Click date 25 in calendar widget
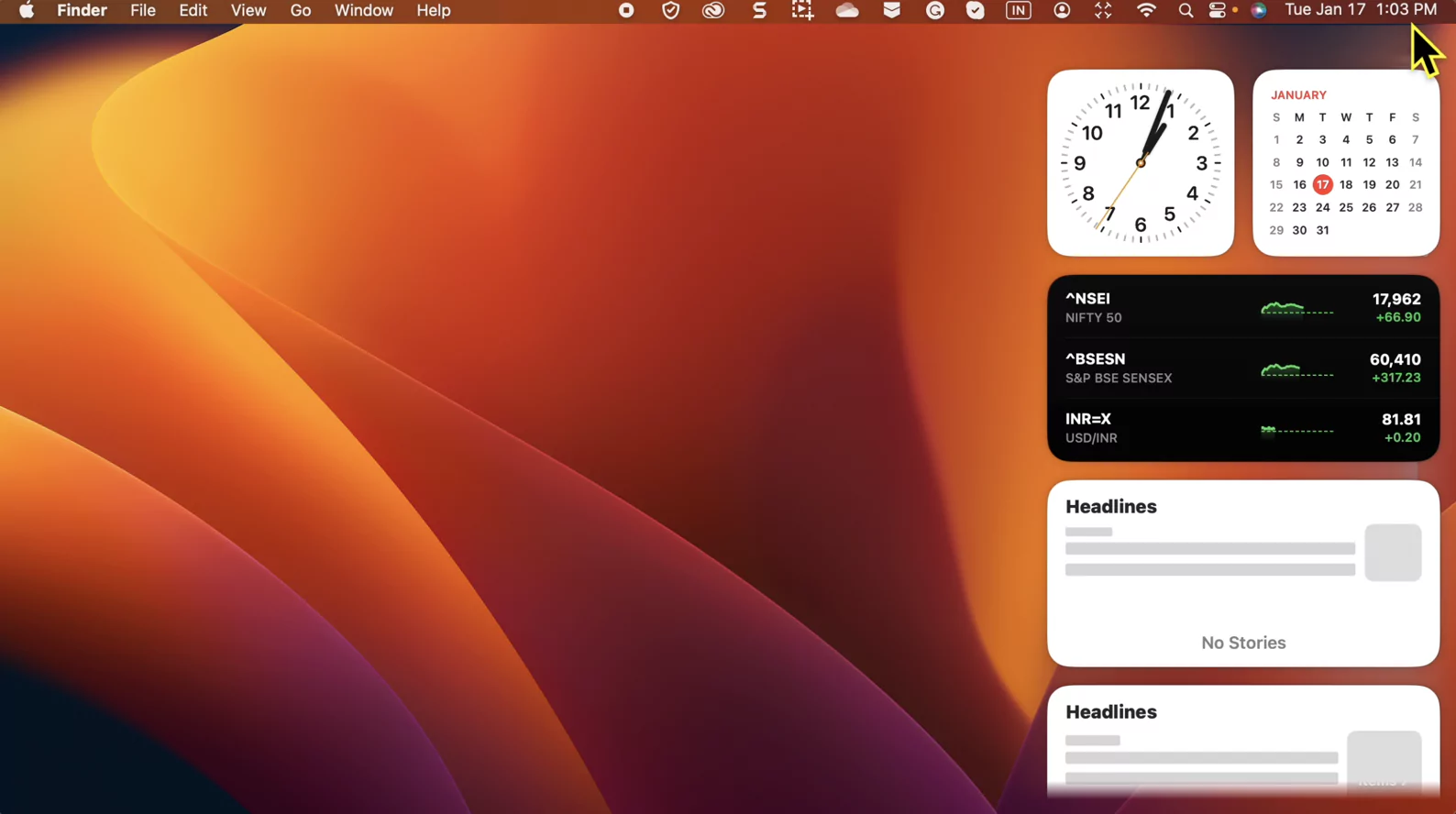Viewport: 1456px width, 814px height. [x=1345, y=208]
